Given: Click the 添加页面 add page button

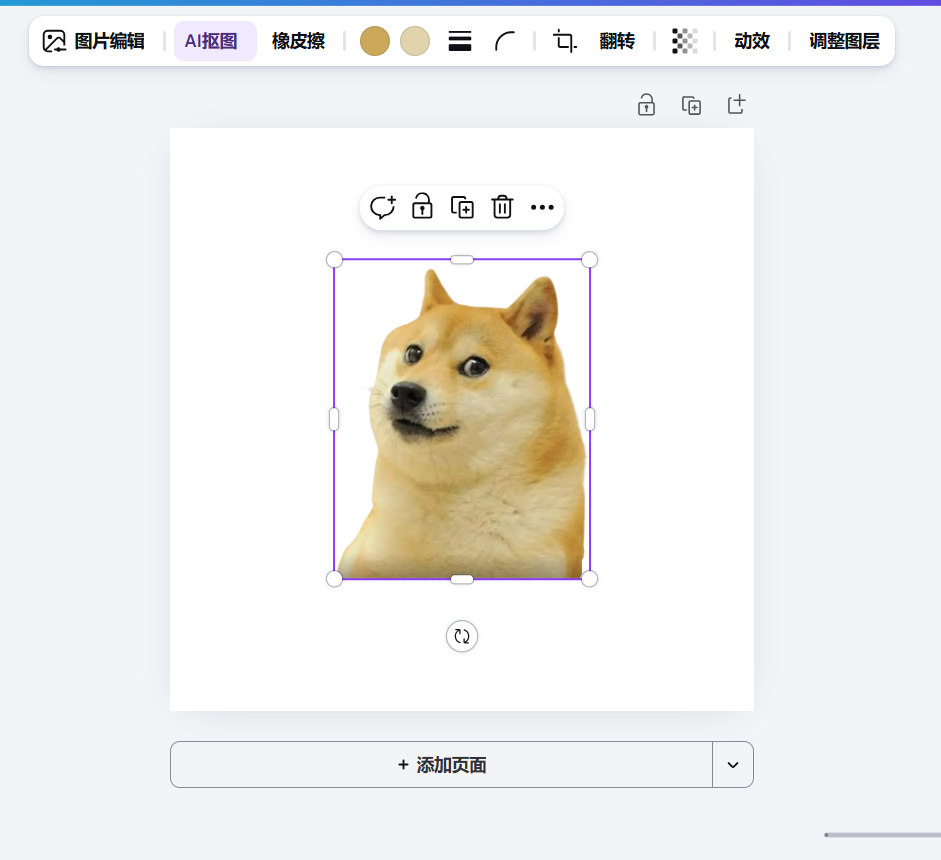Looking at the screenshot, I should click(x=442, y=765).
